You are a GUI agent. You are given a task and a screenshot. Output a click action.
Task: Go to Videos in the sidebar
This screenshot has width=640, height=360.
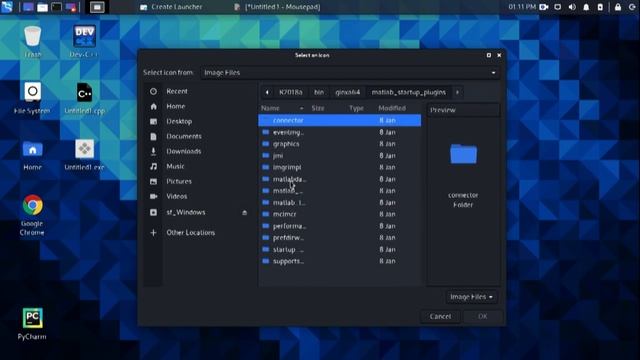[176, 196]
